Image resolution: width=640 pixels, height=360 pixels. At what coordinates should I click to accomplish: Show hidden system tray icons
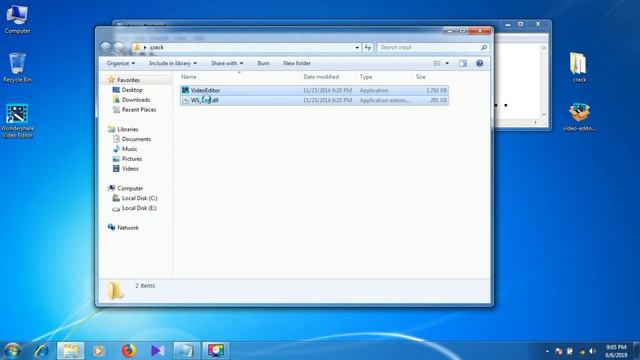547,351
